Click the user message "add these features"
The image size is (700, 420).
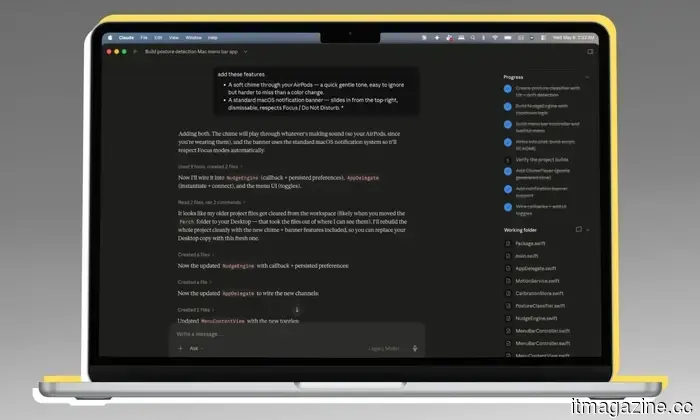[x=241, y=74]
